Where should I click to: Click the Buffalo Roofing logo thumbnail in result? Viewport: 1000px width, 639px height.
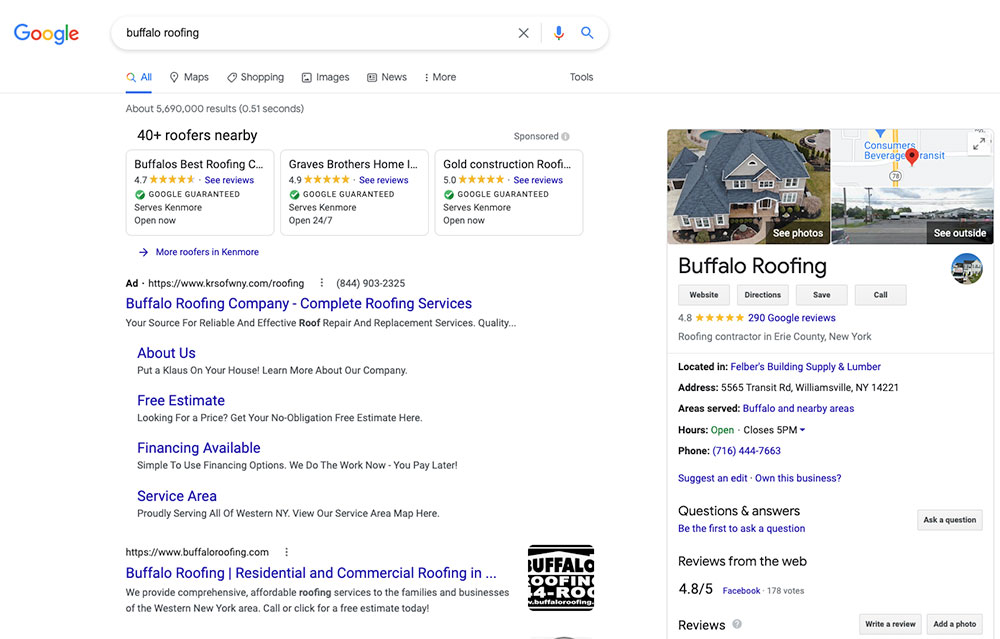pos(561,578)
